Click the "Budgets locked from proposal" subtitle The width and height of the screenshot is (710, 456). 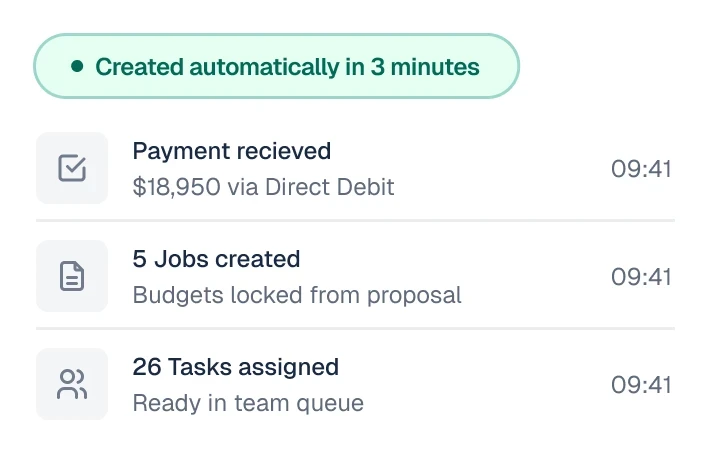[297, 295]
